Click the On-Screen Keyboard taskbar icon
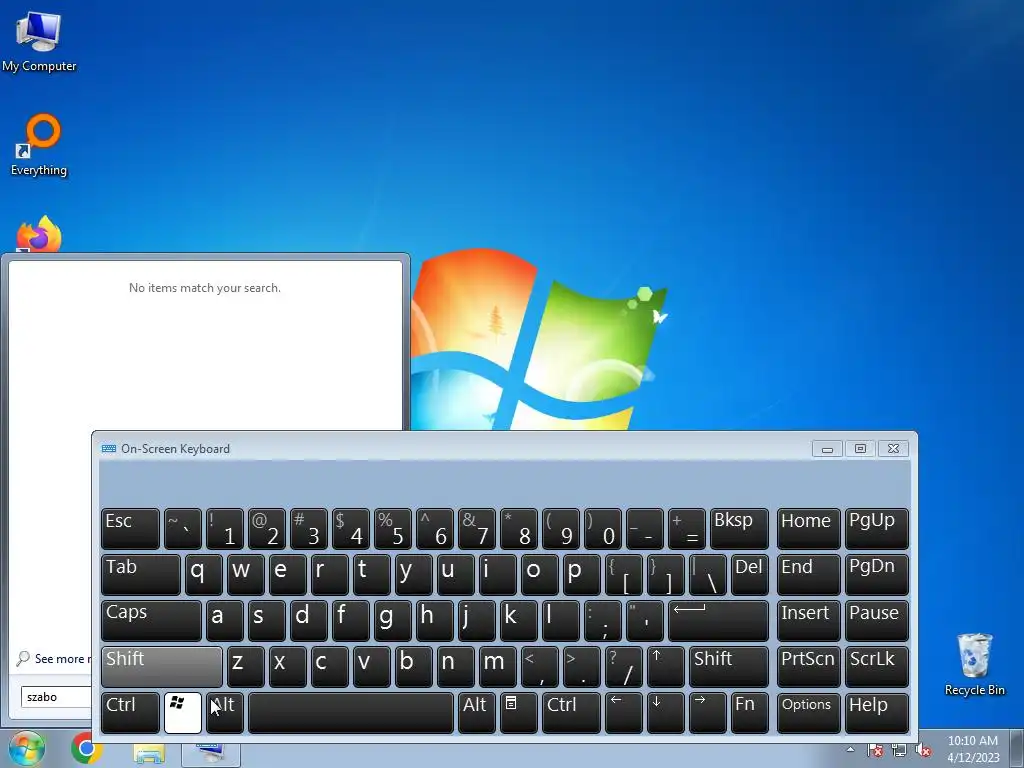Viewport: 1024px width, 768px height. 211,754
